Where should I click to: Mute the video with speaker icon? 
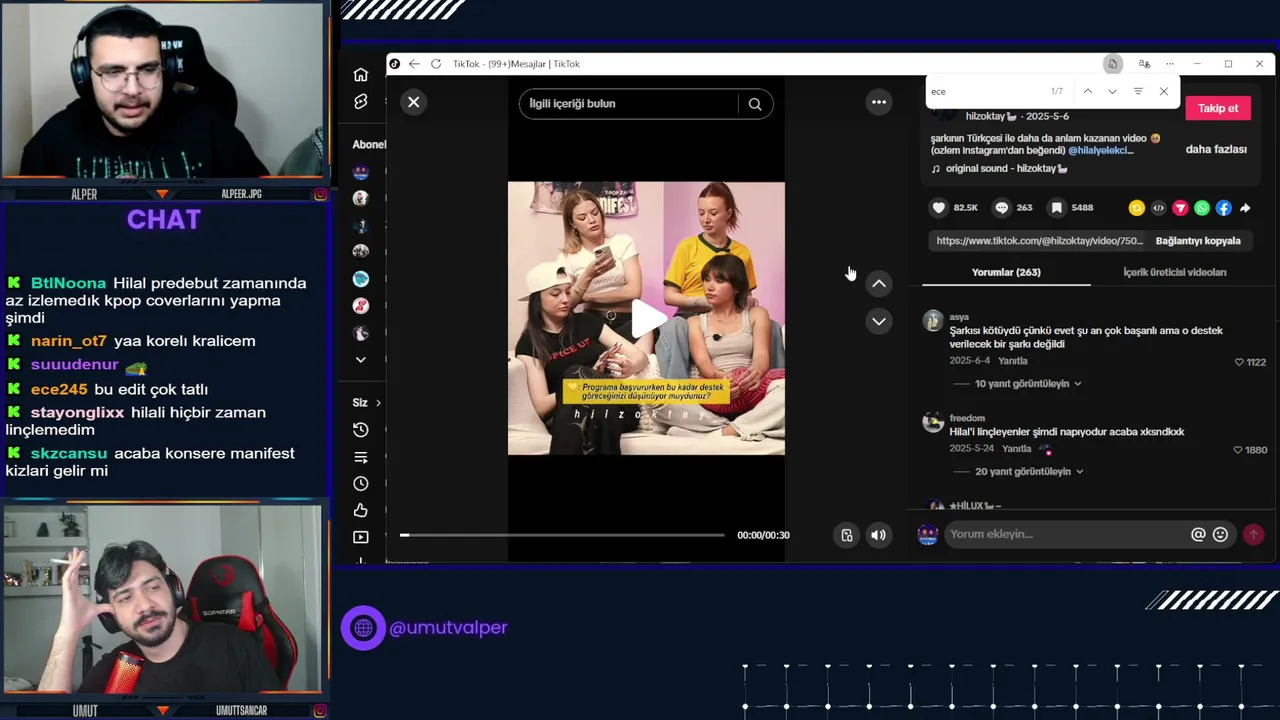coord(878,535)
